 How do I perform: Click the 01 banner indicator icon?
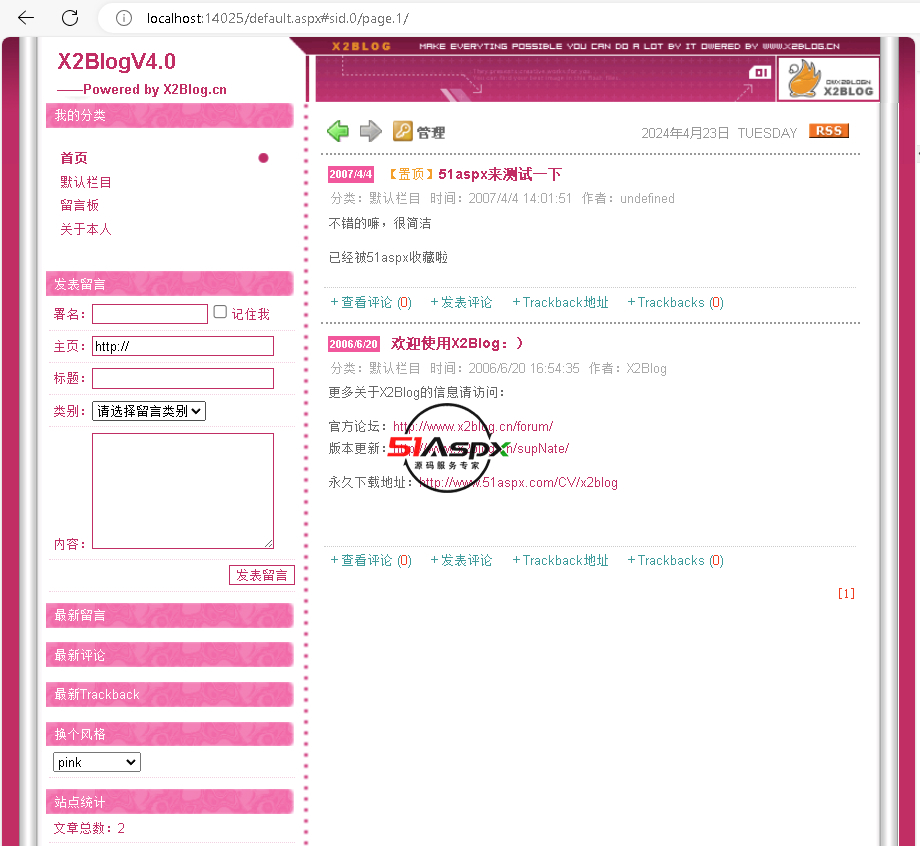(x=760, y=72)
